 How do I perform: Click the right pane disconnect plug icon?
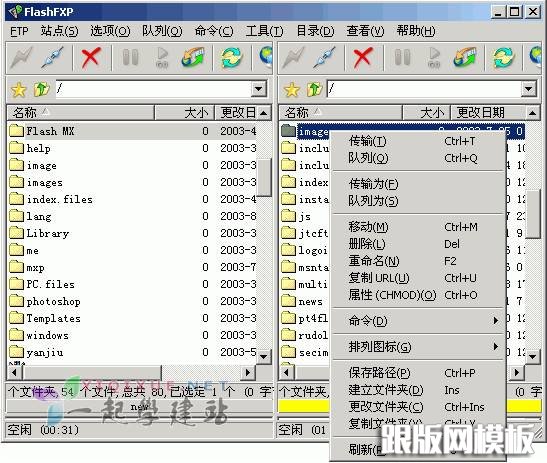(324, 58)
